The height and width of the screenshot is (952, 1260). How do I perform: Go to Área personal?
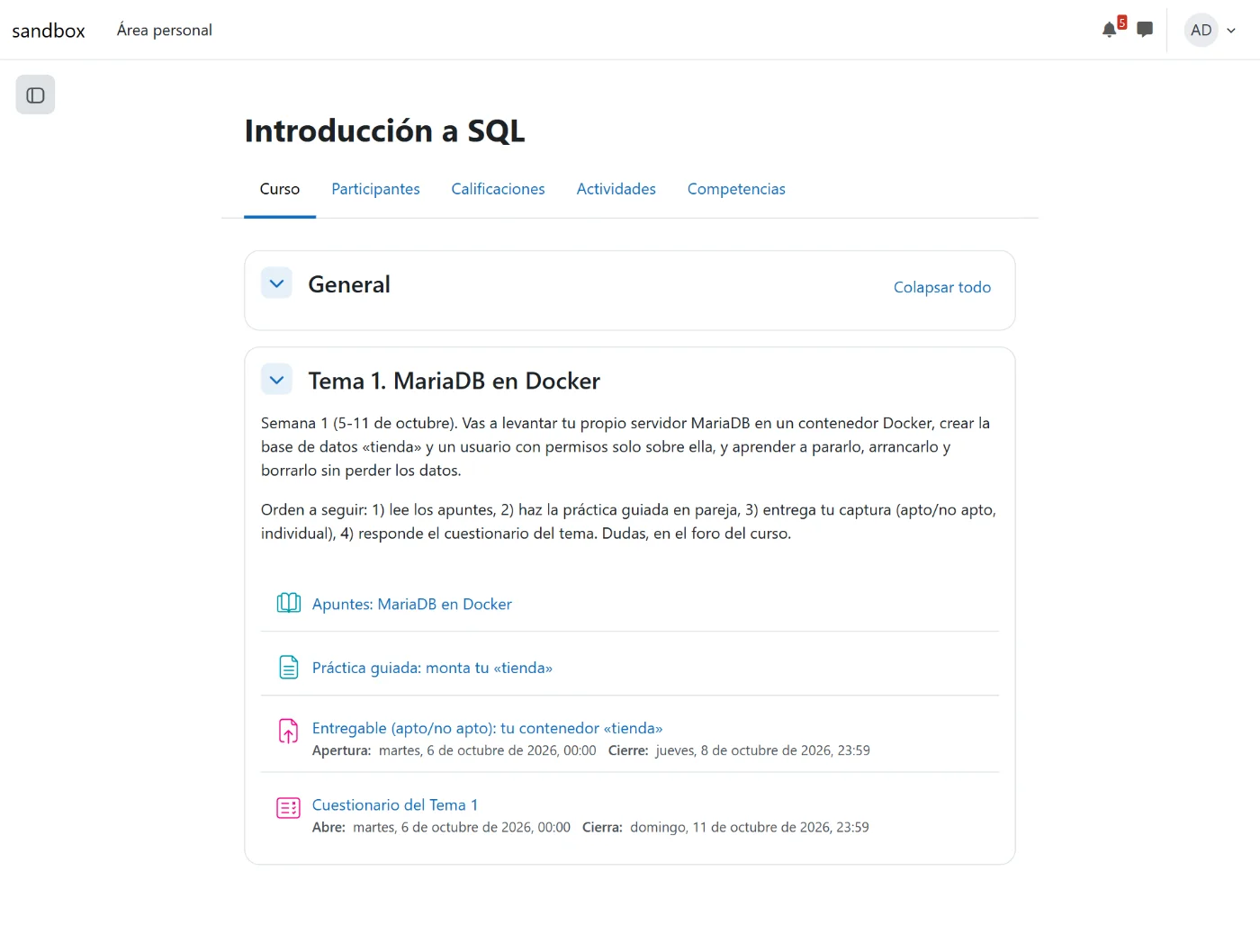point(165,30)
